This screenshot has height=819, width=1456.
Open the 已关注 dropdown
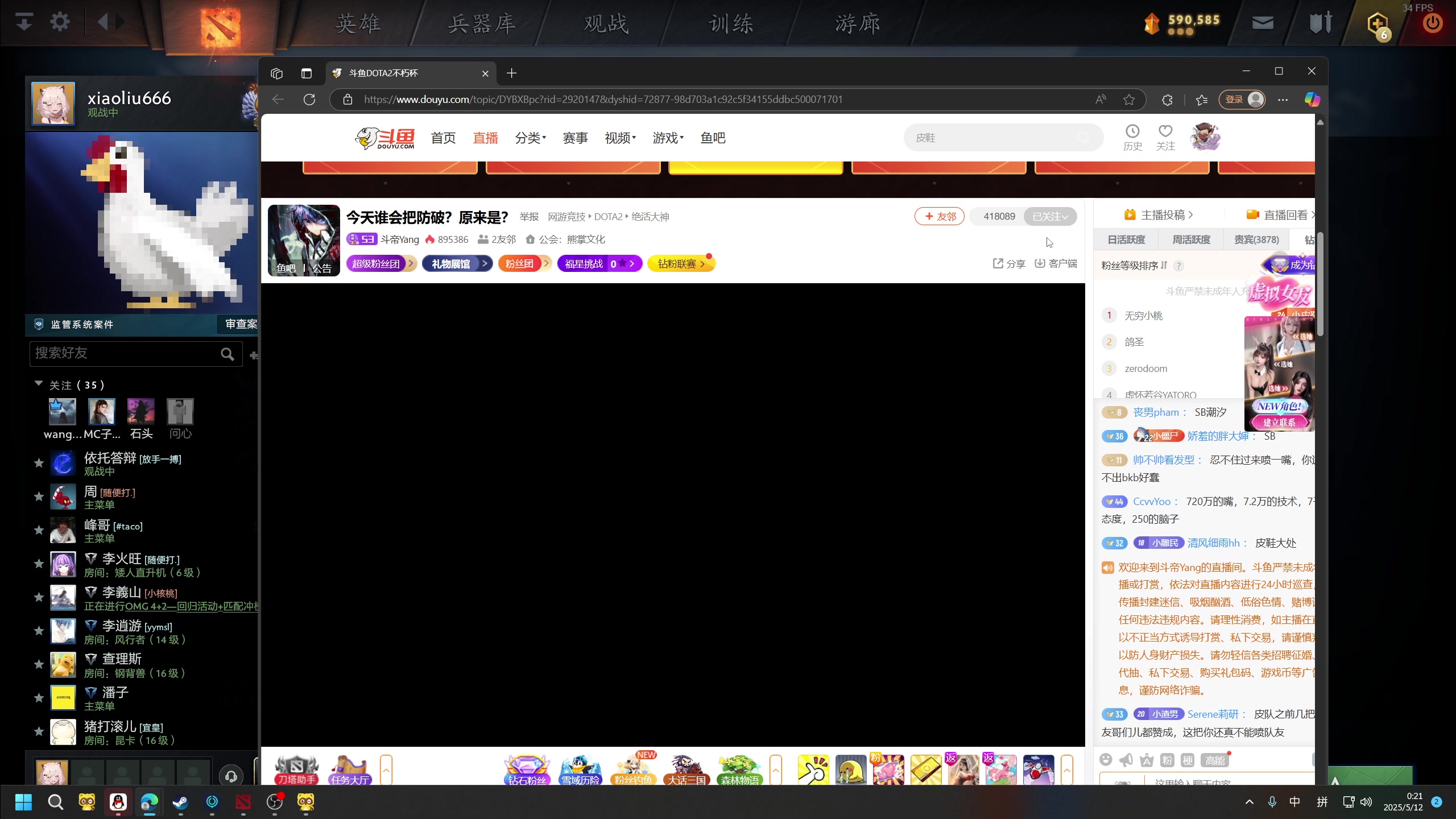pyautogui.click(x=1050, y=216)
